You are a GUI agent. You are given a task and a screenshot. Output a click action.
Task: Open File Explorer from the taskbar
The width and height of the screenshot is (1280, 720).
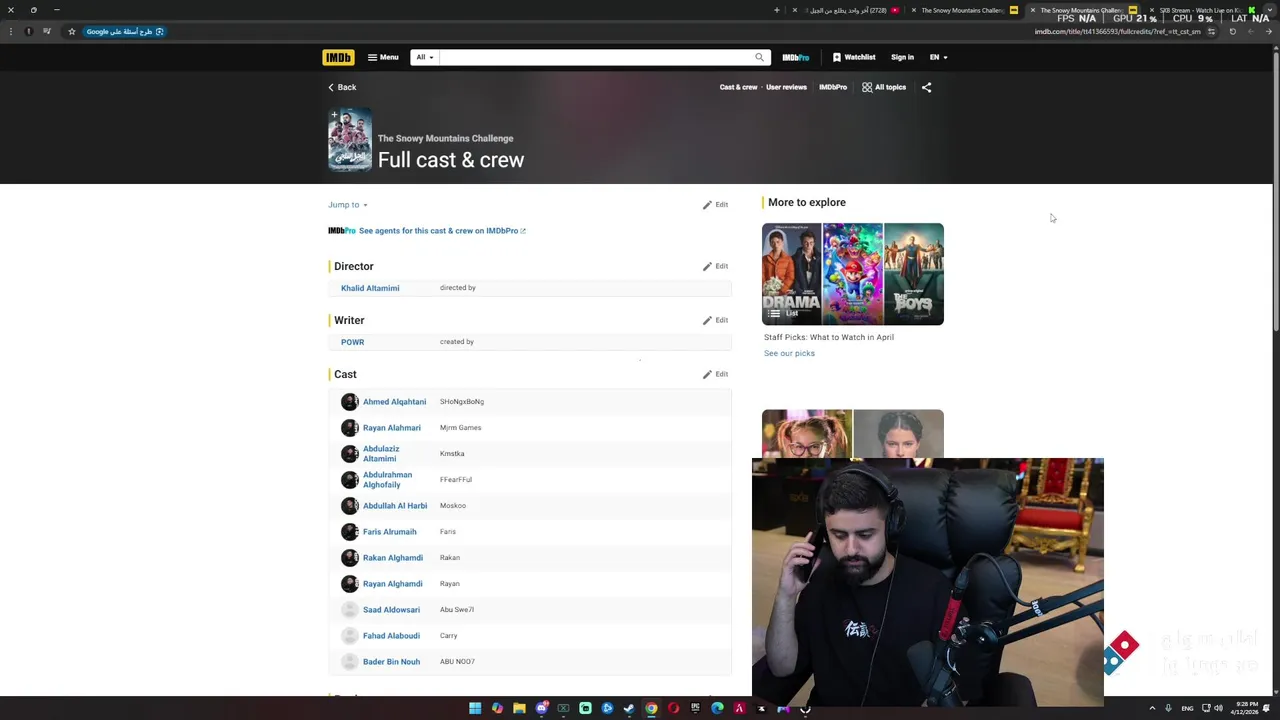[x=519, y=709]
